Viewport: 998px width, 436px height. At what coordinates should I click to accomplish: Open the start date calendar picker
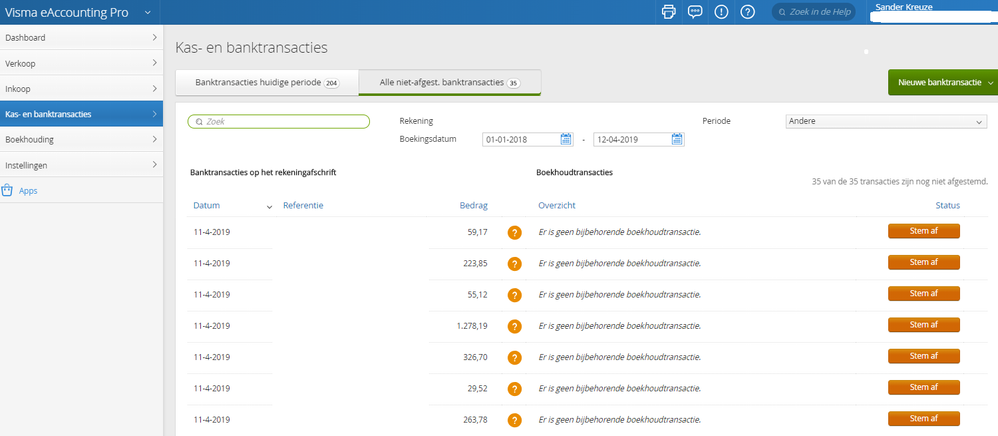click(566, 139)
